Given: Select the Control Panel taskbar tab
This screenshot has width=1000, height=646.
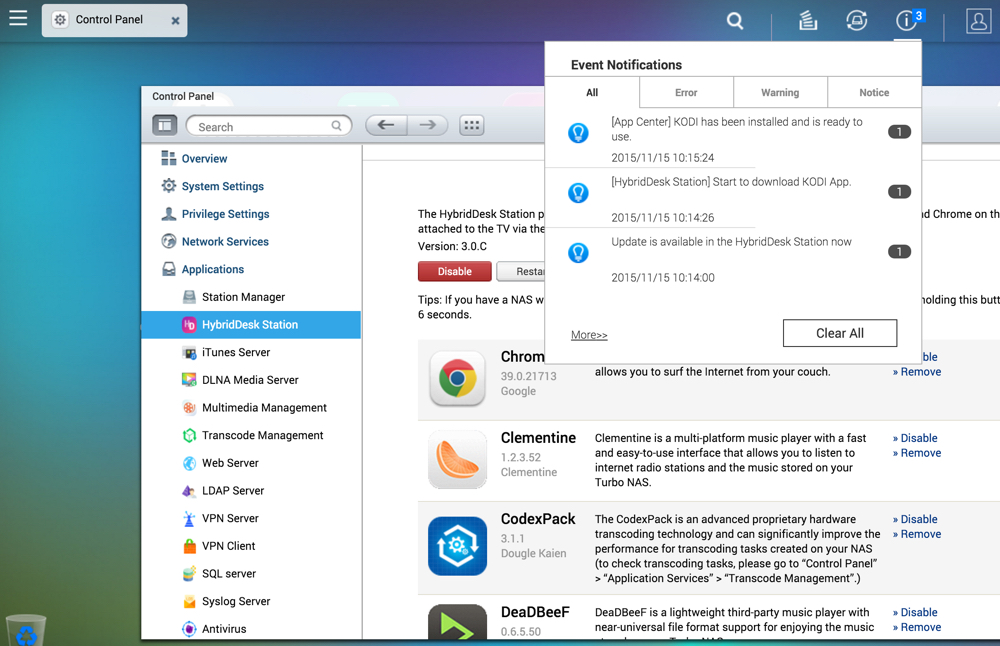Looking at the screenshot, I should (115, 20).
